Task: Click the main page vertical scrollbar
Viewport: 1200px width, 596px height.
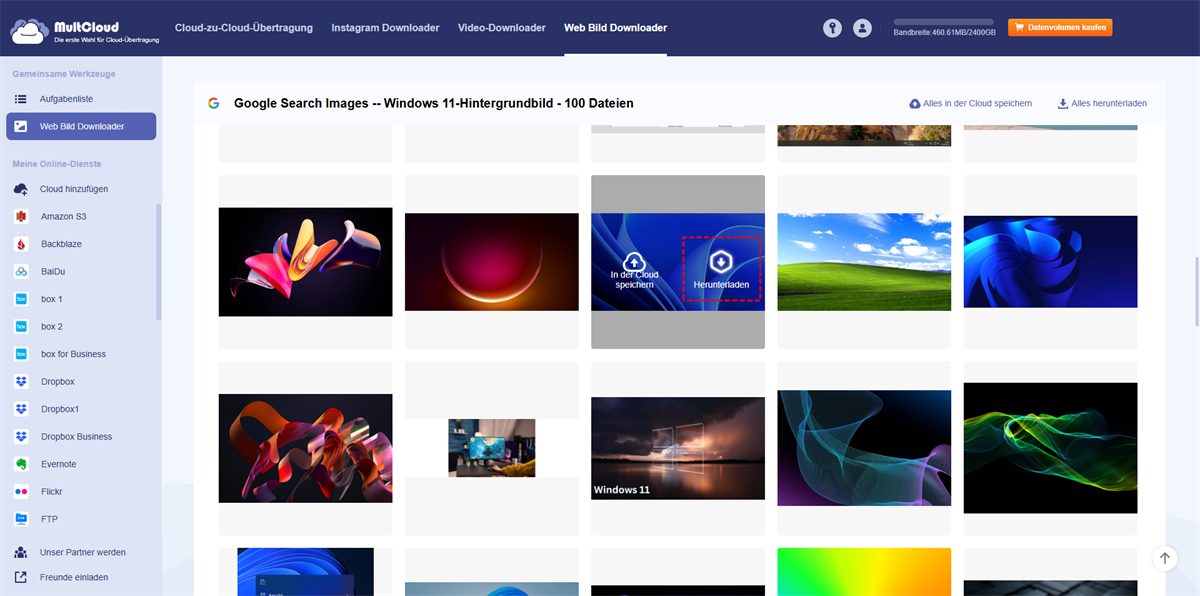Action: tap(1196, 291)
